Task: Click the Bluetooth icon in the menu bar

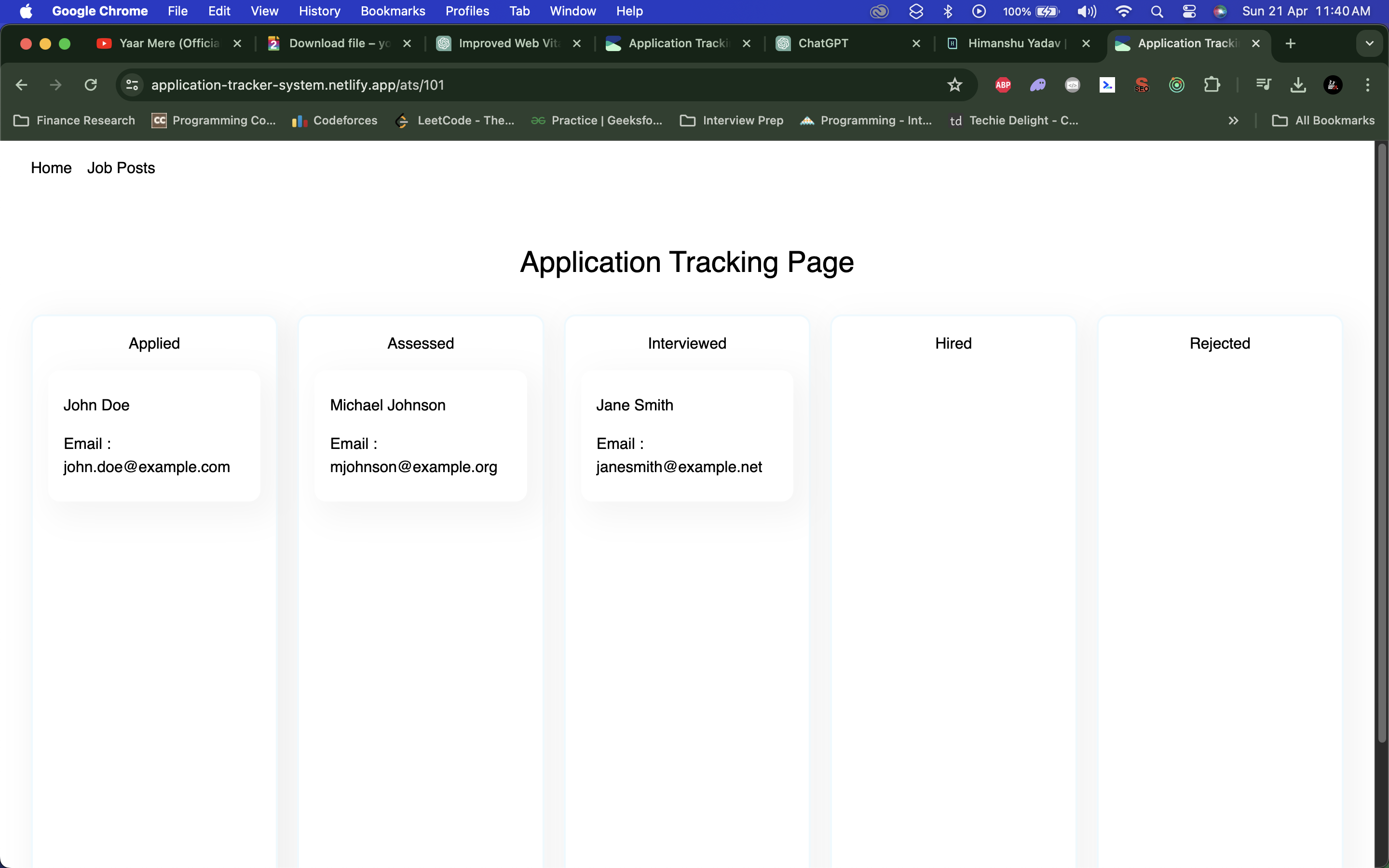Action: click(x=948, y=12)
